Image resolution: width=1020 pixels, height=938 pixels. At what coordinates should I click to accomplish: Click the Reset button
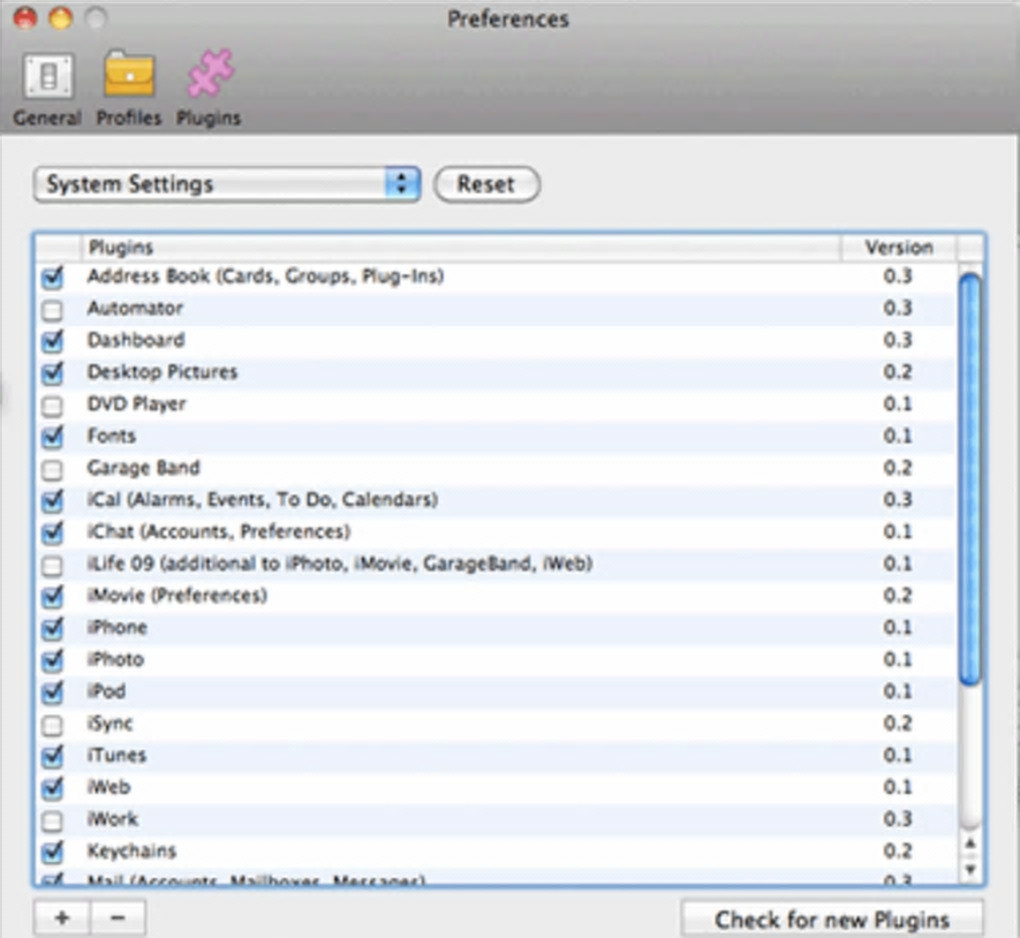(x=487, y=184)
